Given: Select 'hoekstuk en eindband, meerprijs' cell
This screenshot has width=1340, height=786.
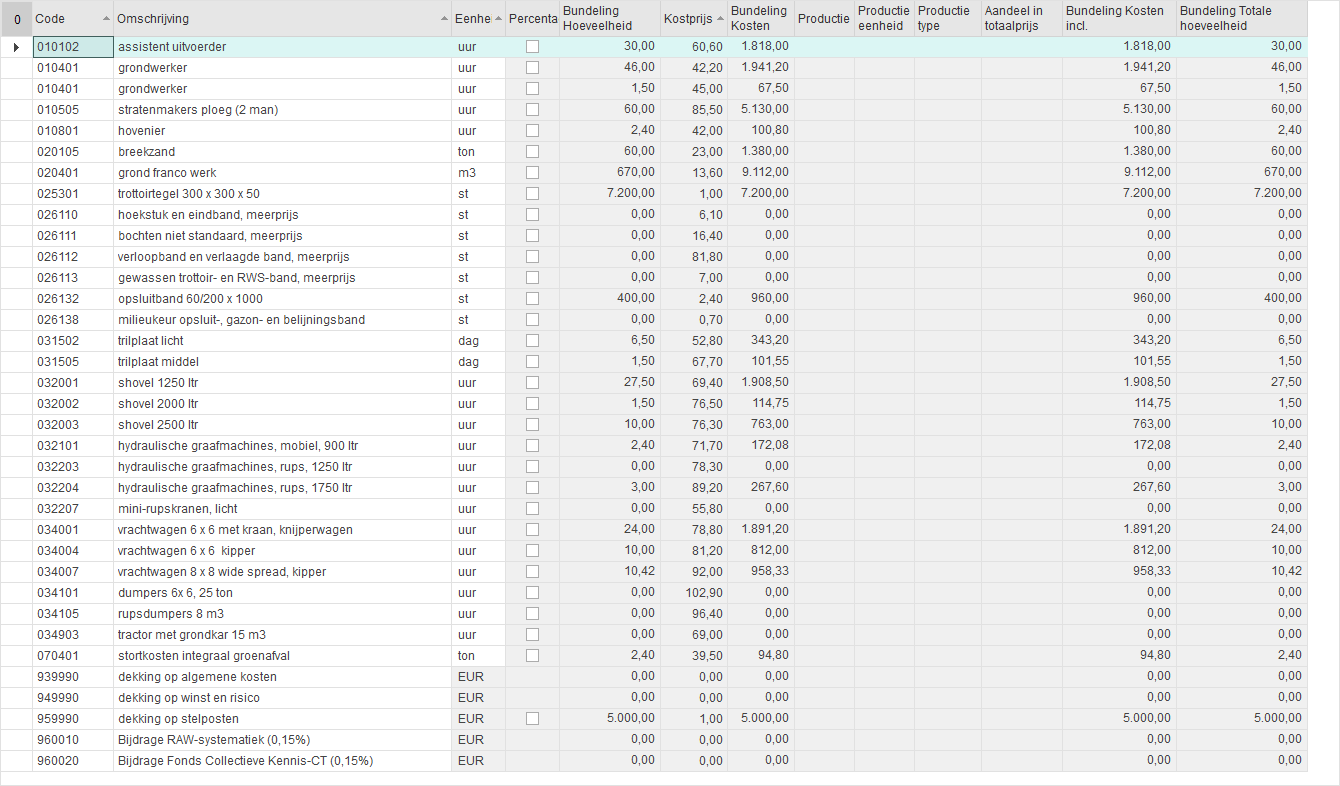Looking at the screenshot, I should 283,215.
